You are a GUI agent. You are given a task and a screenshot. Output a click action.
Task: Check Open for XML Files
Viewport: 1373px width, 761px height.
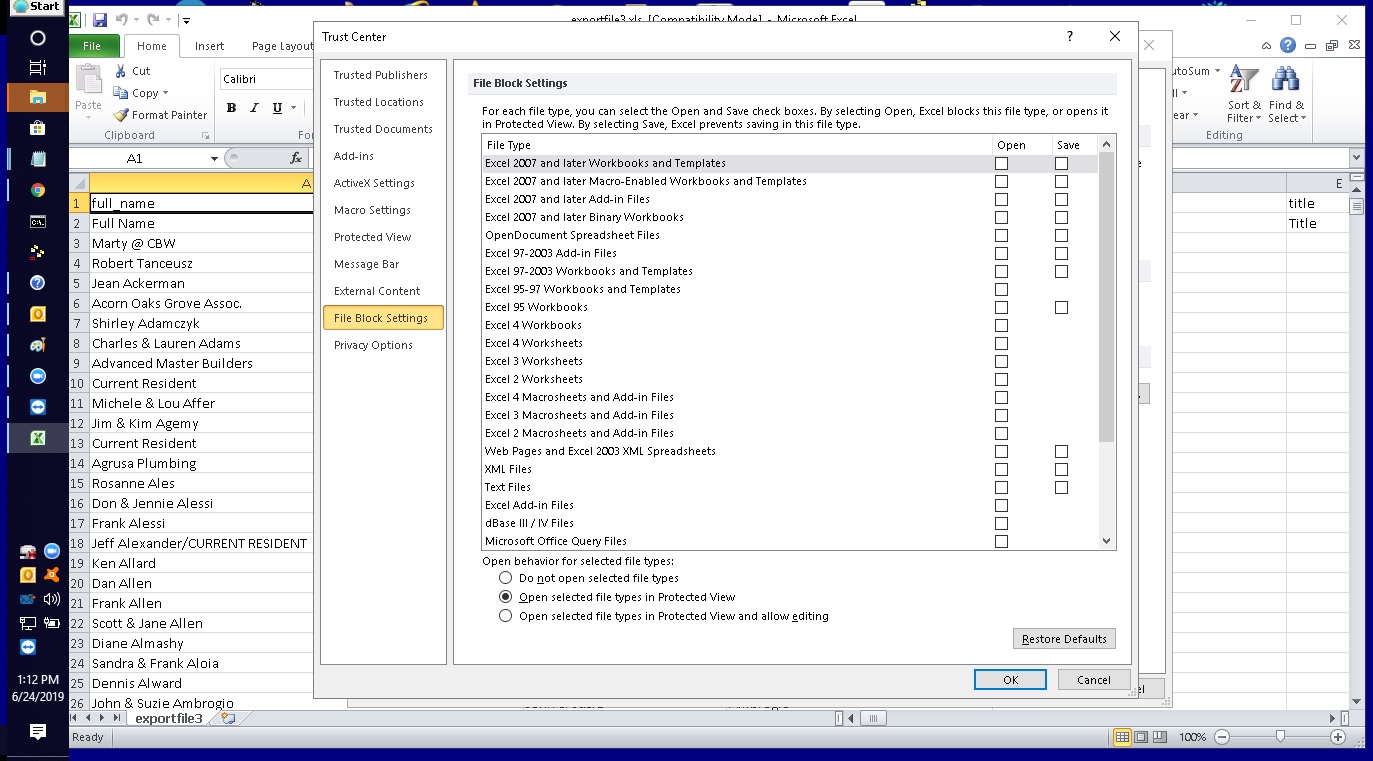click(1001, 469)
